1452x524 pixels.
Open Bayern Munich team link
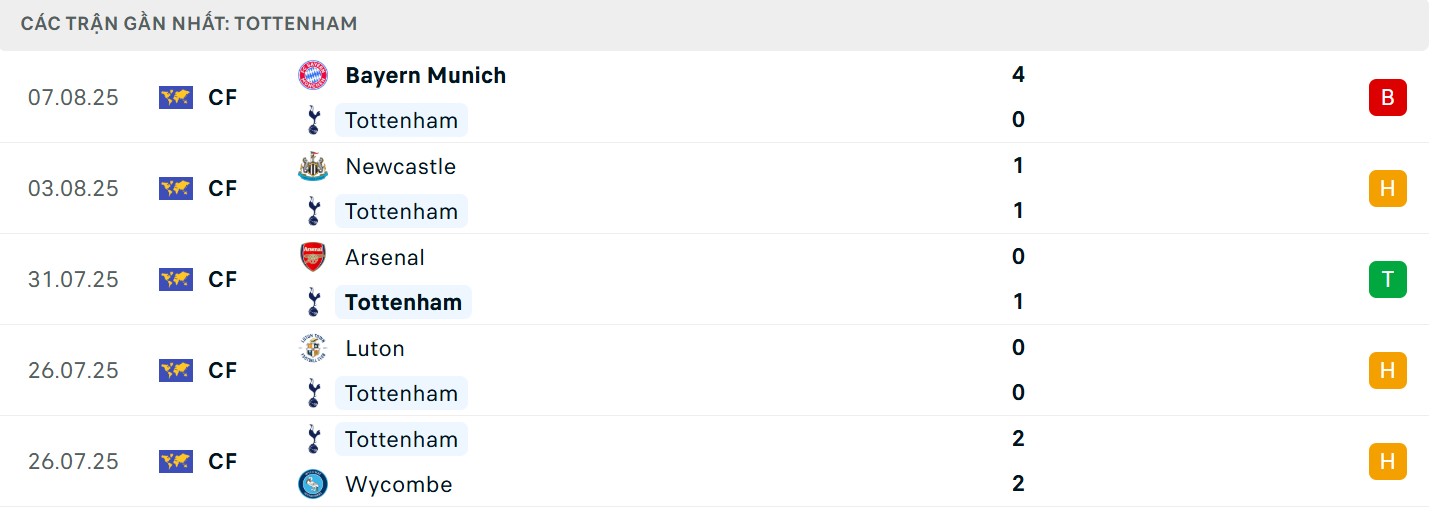425,76
